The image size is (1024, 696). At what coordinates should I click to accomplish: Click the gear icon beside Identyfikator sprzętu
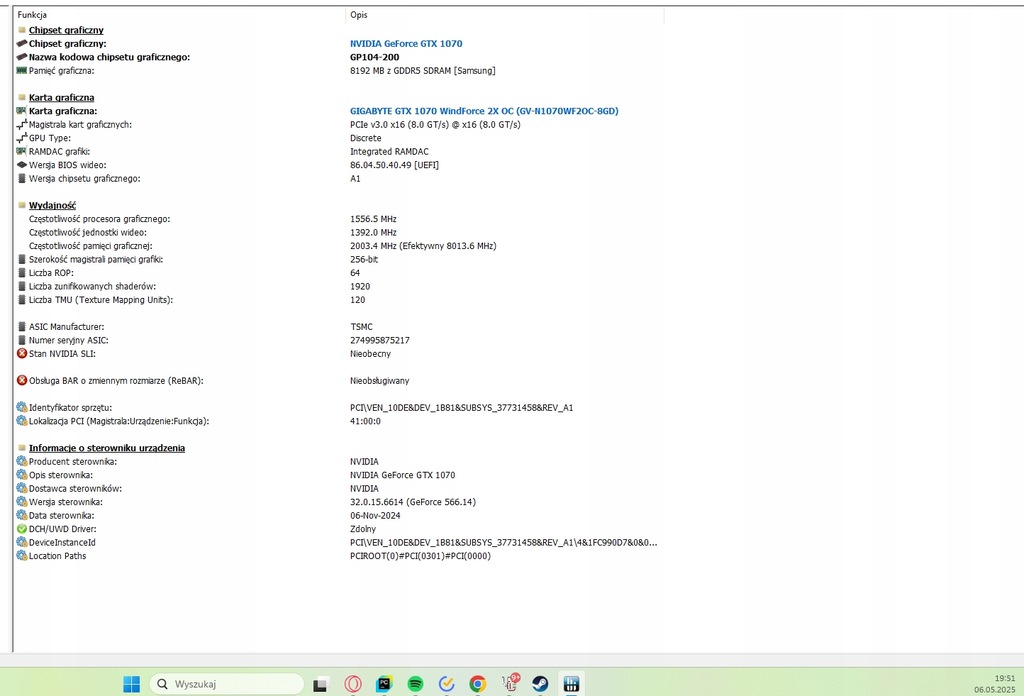(x=22, y=407)
